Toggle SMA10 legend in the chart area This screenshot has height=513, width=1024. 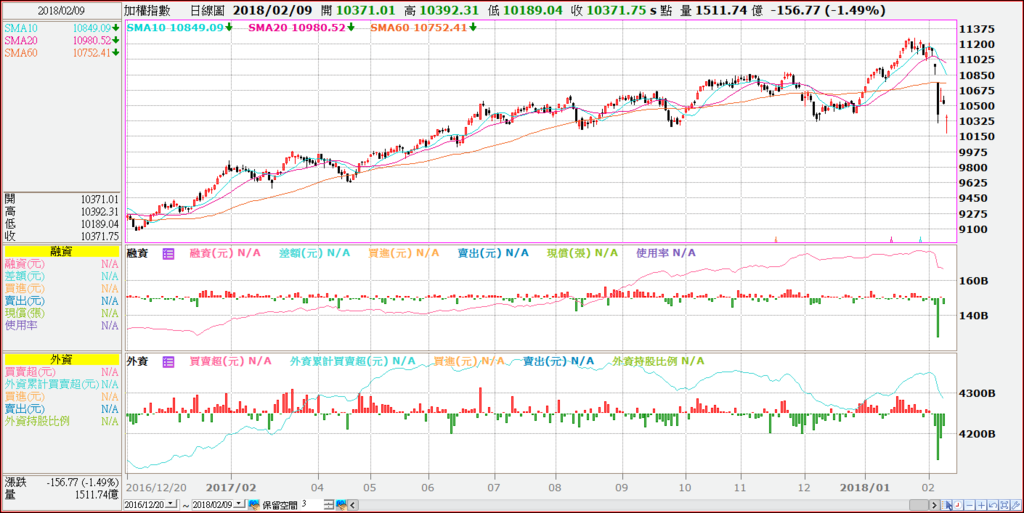[178, 27]
